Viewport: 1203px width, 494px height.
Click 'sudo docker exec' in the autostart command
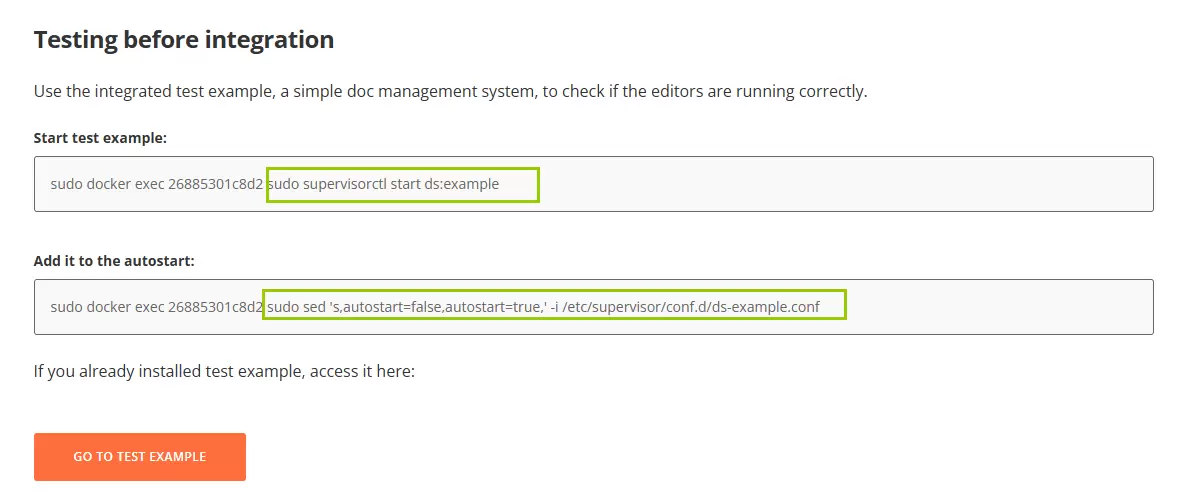pyautogui.click(x=107, y=307)
